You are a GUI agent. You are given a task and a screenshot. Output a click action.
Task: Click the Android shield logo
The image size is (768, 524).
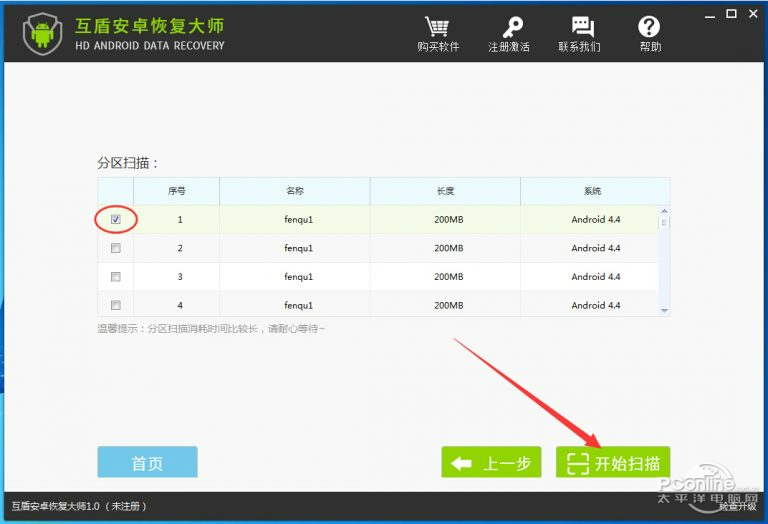[x=43, y=34]
